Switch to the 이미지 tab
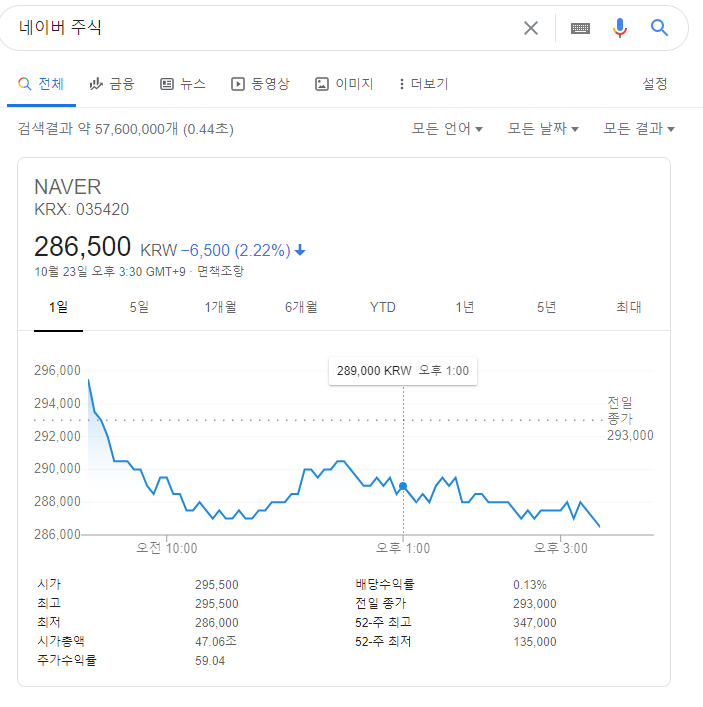The width and height of the screenshot is (703, 707). [x=344, y=84]
